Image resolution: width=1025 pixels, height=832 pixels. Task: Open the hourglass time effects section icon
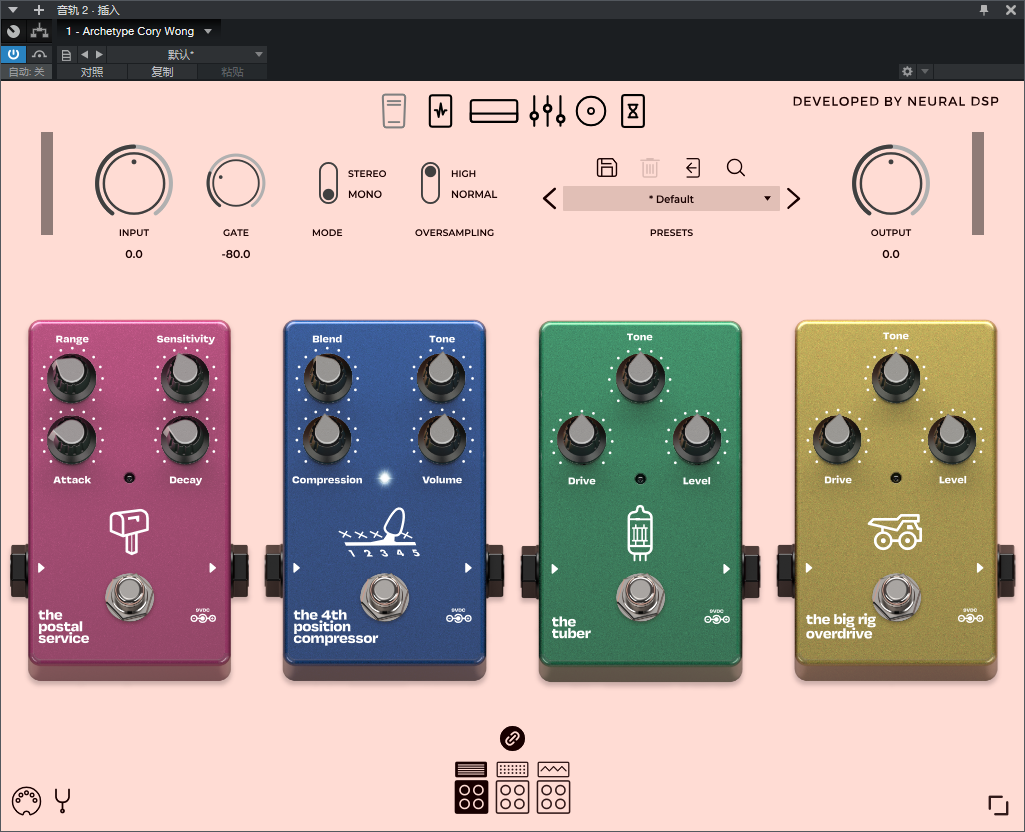click(x=633, y=111)
